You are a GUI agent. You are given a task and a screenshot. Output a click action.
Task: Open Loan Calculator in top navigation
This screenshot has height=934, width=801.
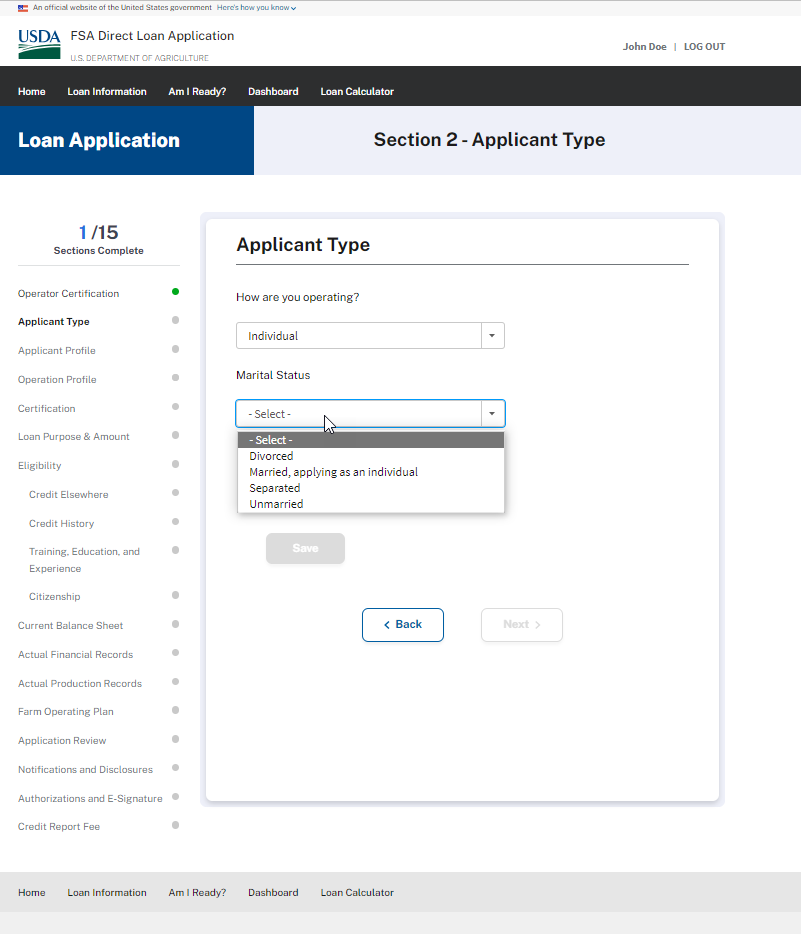click(357, 92)
